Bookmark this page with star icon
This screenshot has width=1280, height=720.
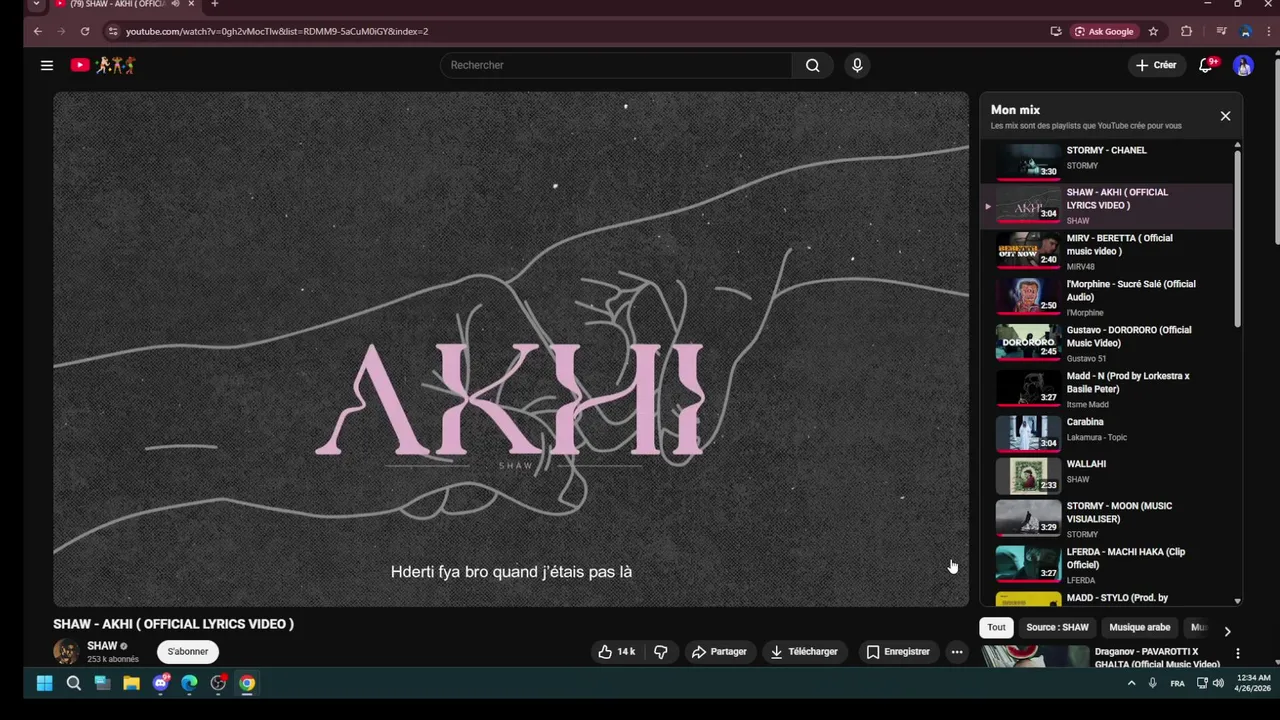click(1153, 31)
